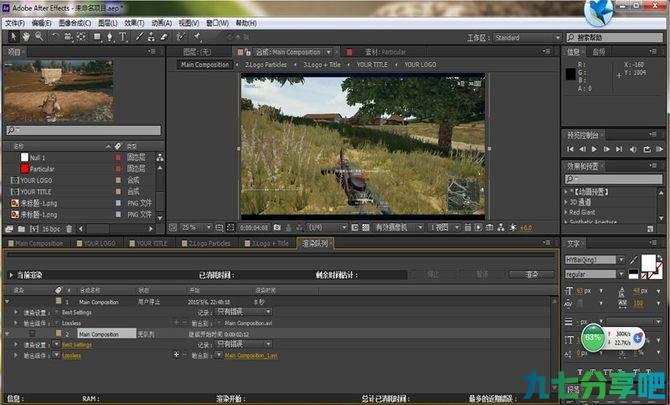Toggle always preview this view
Screen dimensions: 670x405
[173, 228]
